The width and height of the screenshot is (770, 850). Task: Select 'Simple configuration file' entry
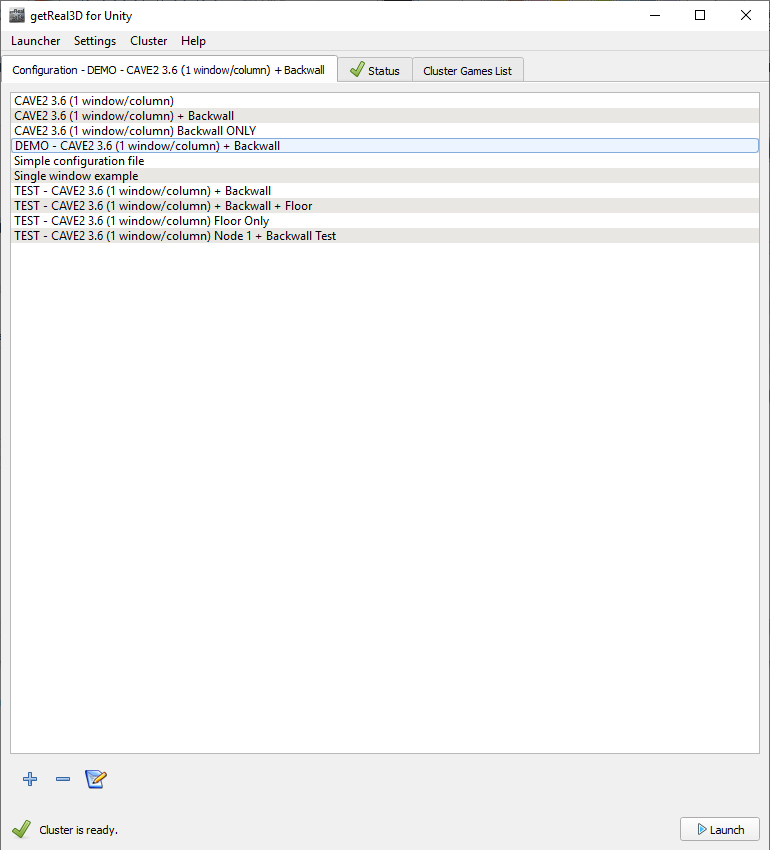coord(384,161)
